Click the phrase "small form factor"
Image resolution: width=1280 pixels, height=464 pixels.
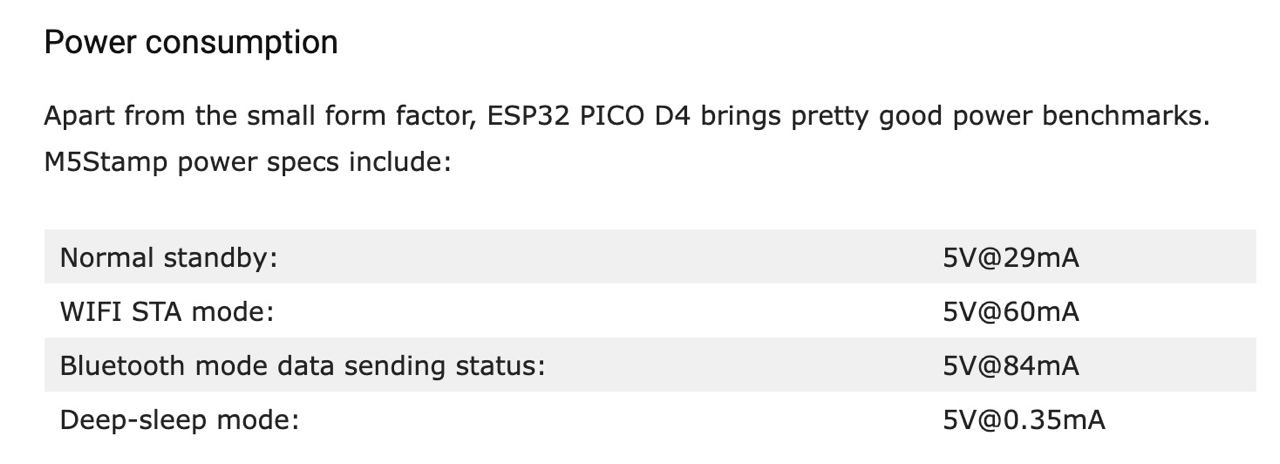click(356, 116)
